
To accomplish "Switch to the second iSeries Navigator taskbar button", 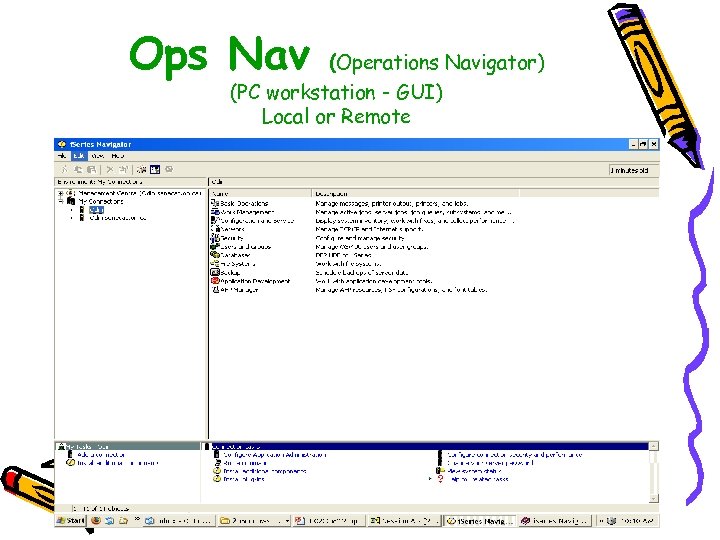I will [555, 521].
